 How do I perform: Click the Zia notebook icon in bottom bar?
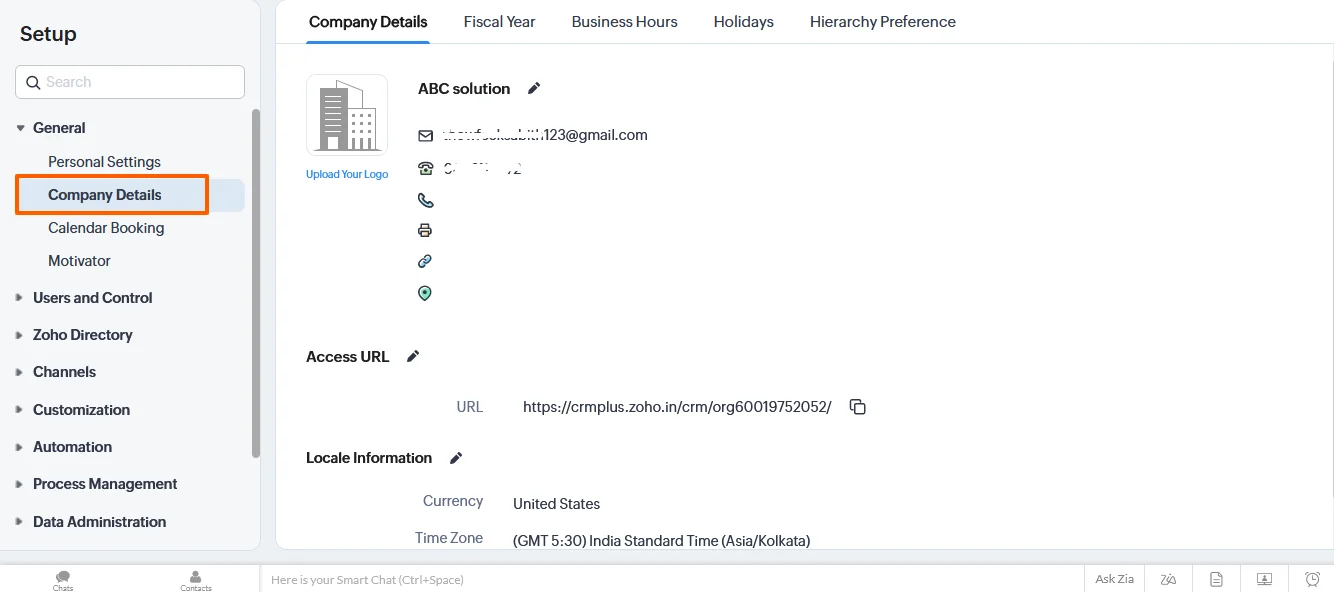tap(1168, 579)
